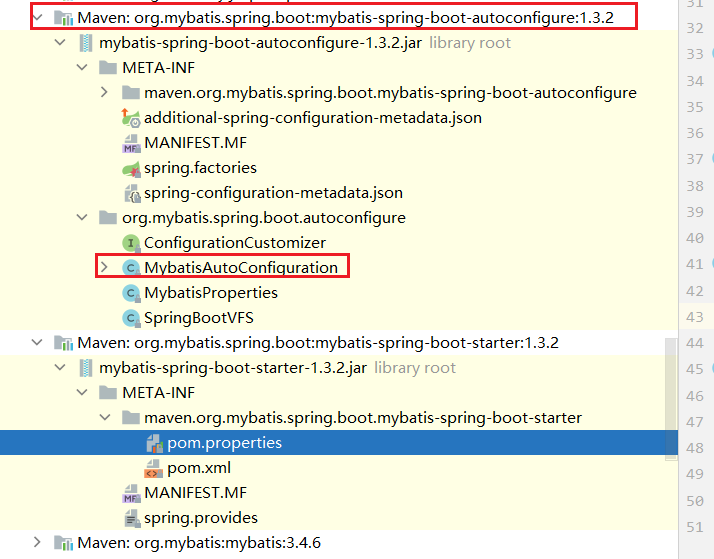The height and width of the screenshot is (559, 714).
Task: Click the spring.provides file icon
Action: [x=132, y=518]
